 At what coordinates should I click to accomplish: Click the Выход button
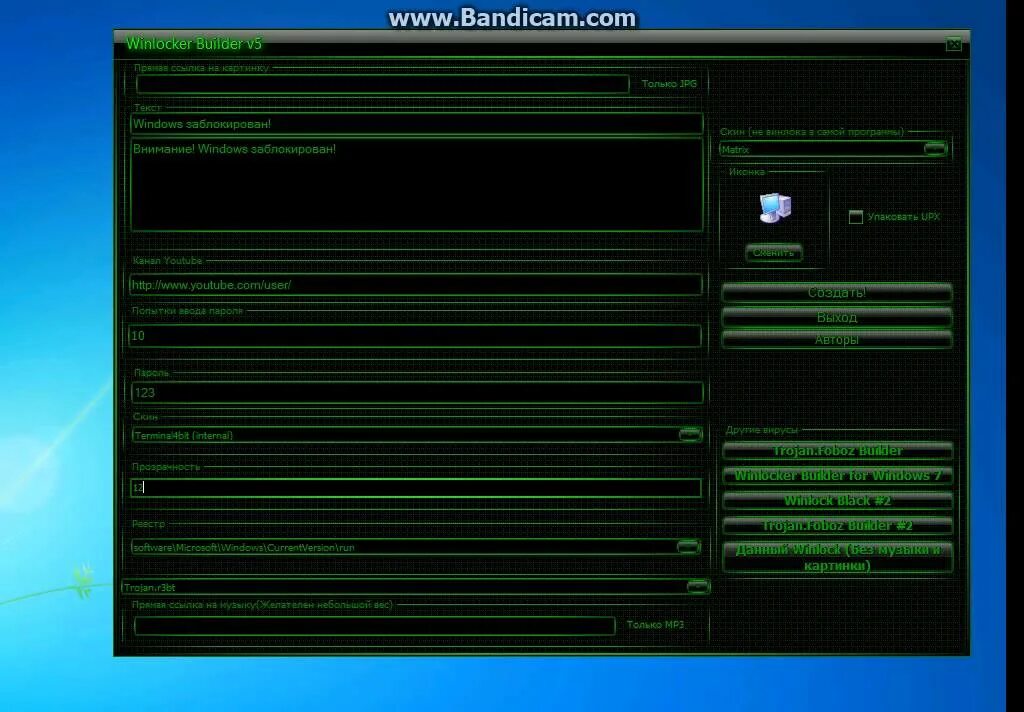coord(837,317)
